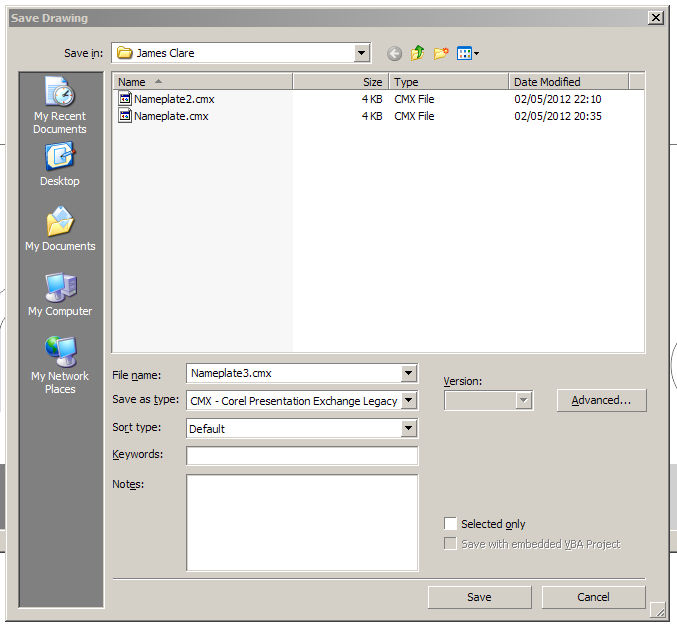This screenshot has height=626, width=677.
Task: Expand the Save as type dropdown
Action: click(x=408, y=400)
